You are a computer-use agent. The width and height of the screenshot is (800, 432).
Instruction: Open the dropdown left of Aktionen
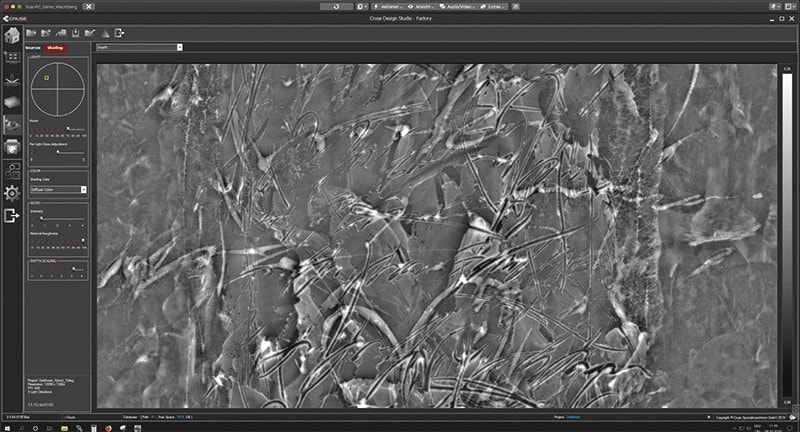click(x=362, y=7)
